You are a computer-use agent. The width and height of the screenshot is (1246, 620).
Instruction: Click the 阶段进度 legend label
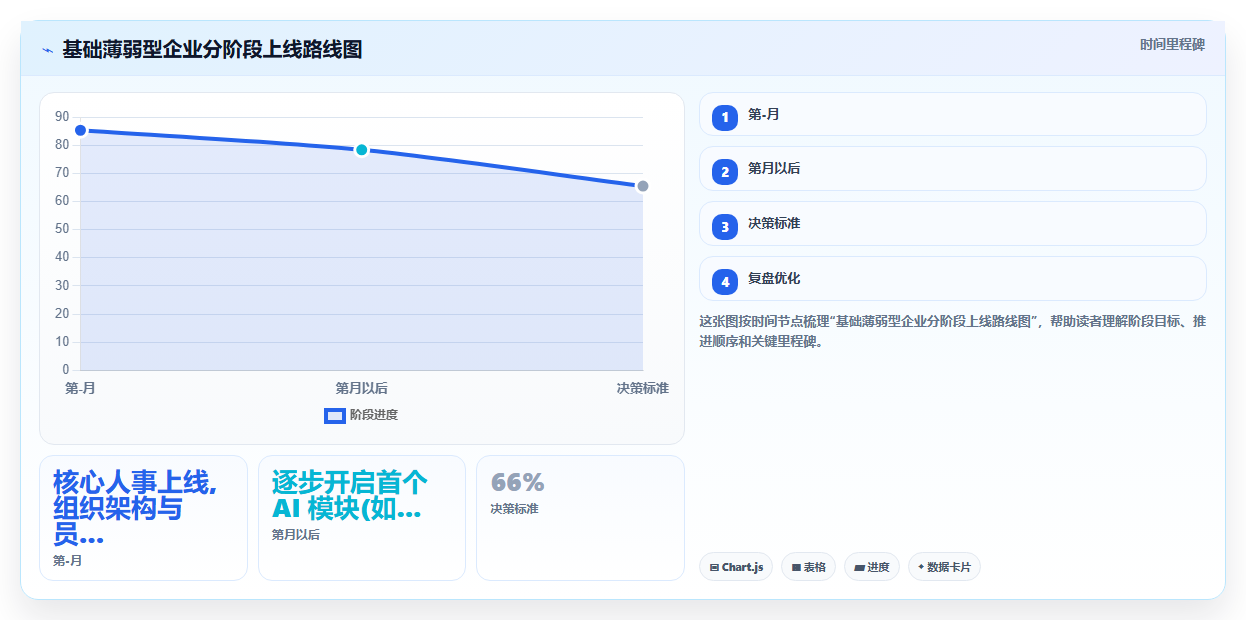[x=373, y=415]
